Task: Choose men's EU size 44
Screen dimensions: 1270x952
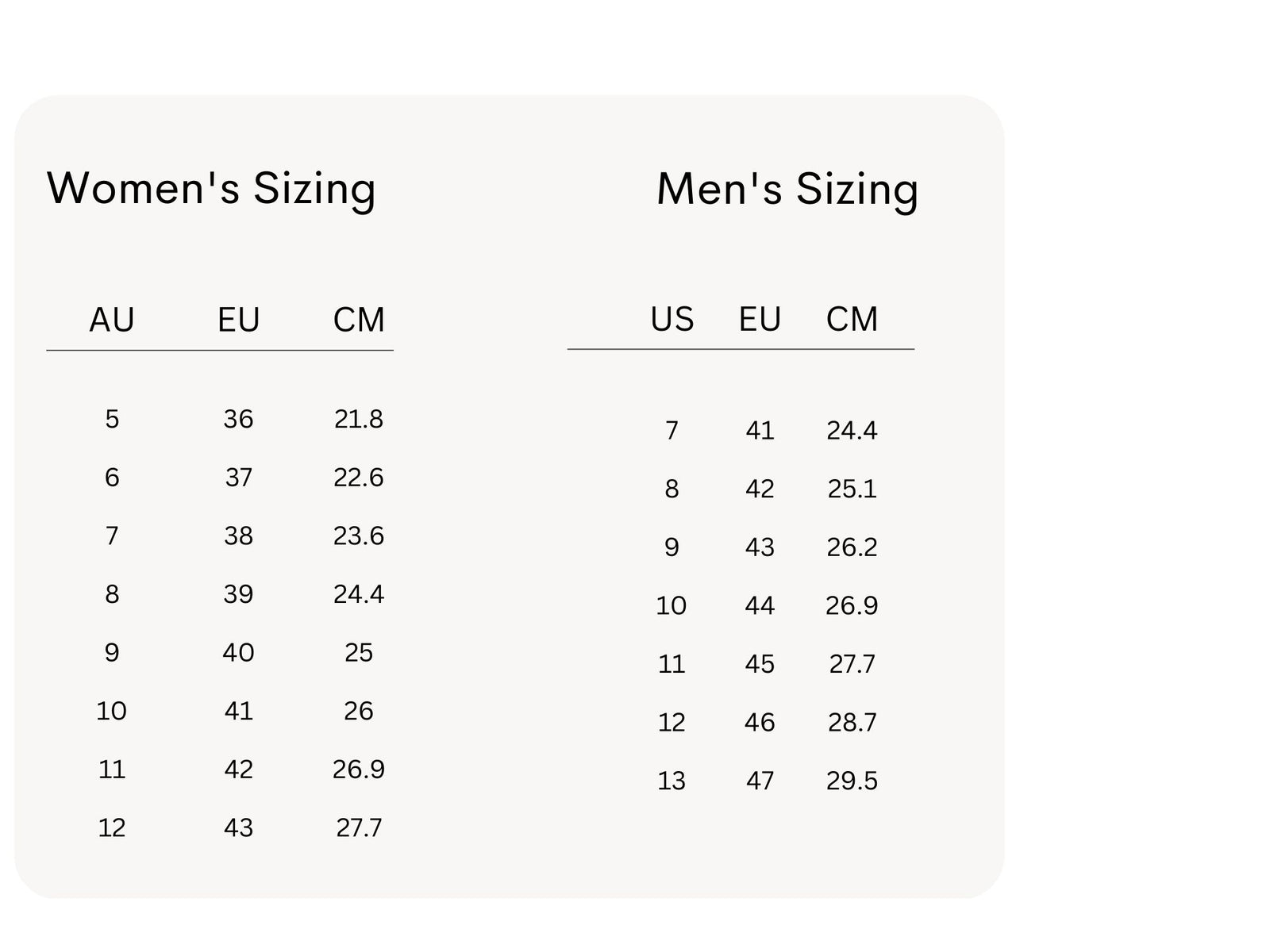Action: click(x=760, y=605)
